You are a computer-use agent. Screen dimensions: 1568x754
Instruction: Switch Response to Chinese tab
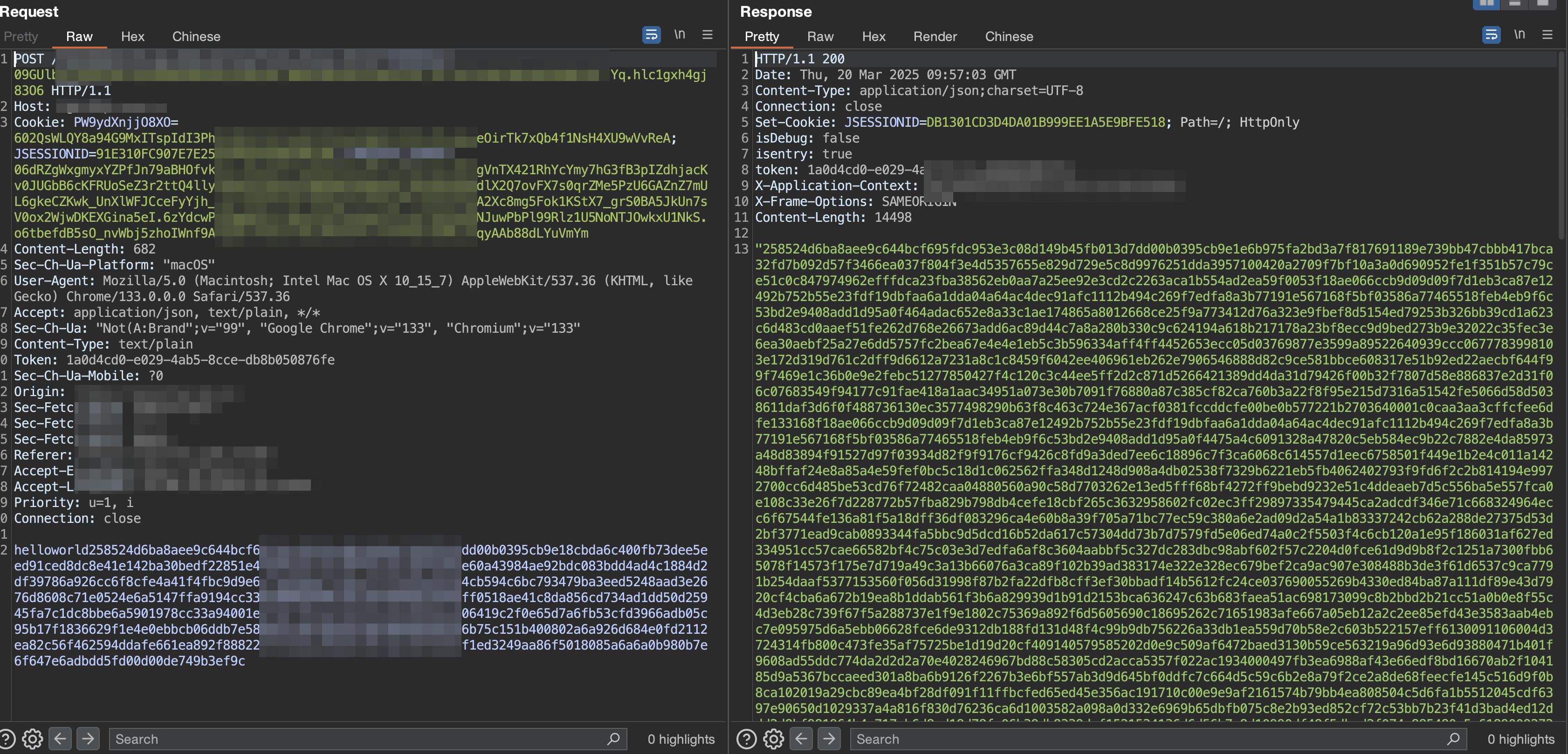click(x=1009, y=36)
